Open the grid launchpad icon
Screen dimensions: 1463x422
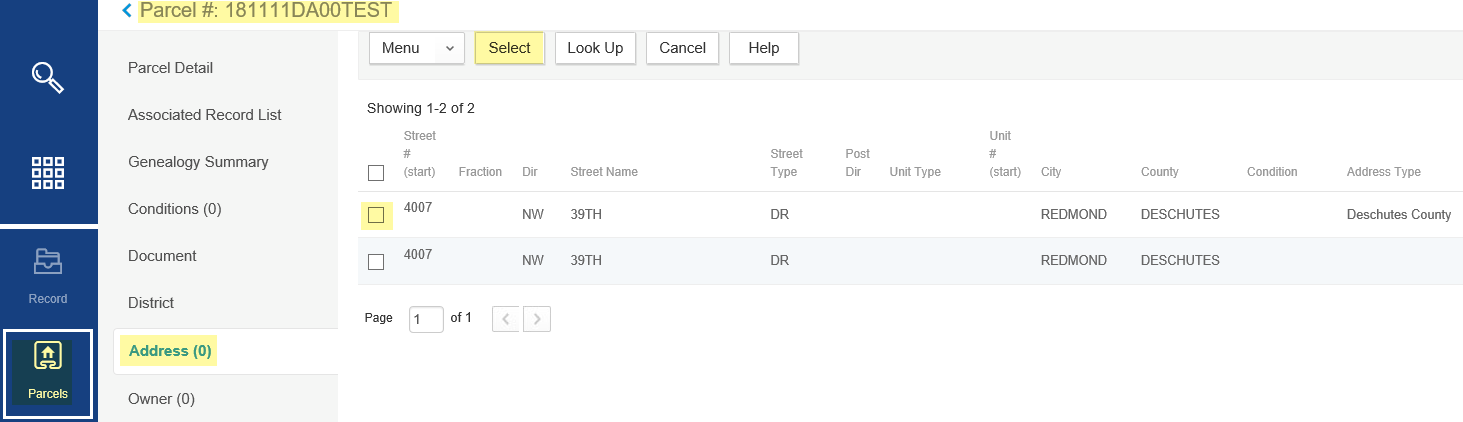point(48,173)
